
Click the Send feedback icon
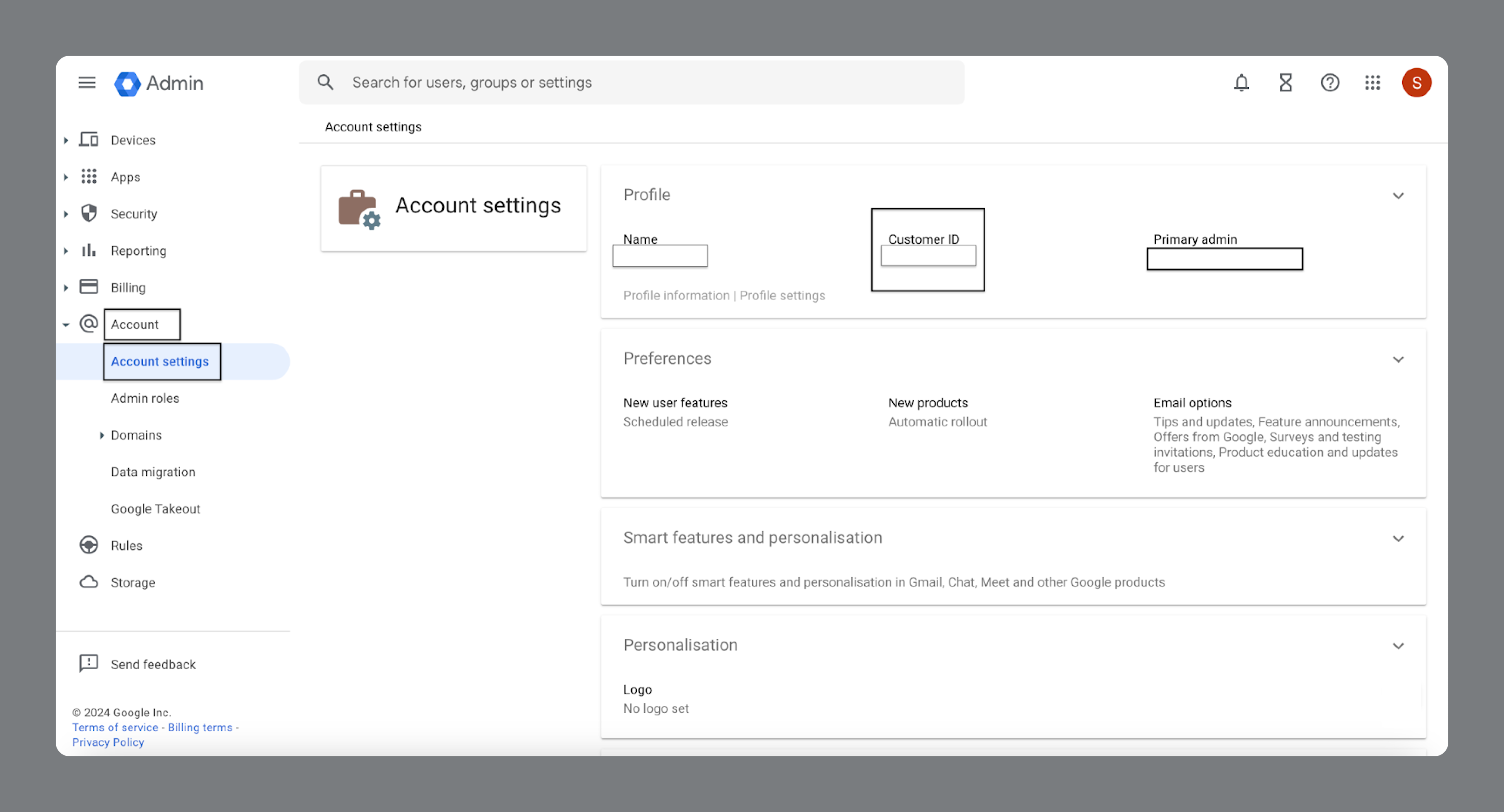(x=89, y=664)
